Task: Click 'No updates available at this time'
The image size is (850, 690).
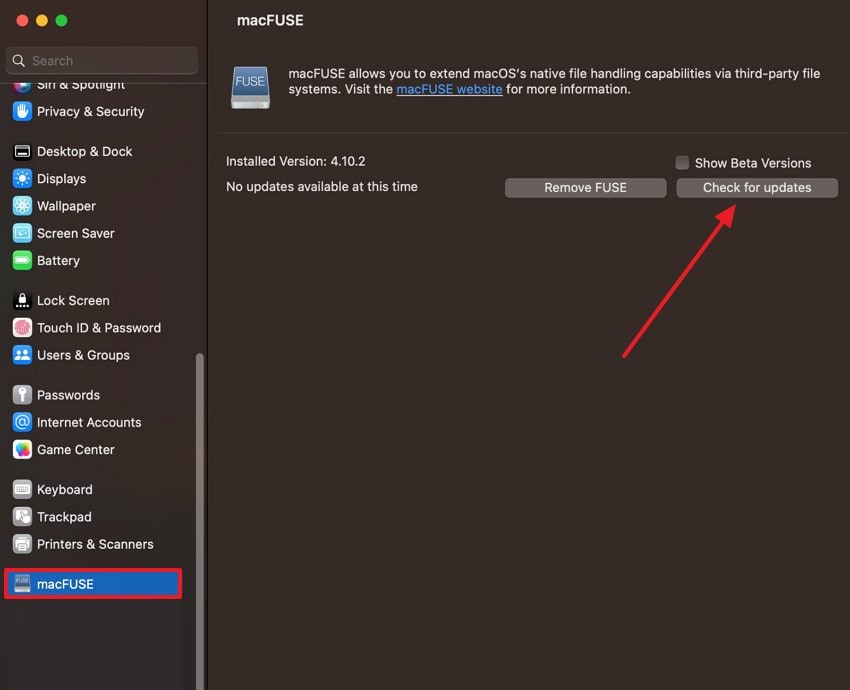Action: point(322,187)
